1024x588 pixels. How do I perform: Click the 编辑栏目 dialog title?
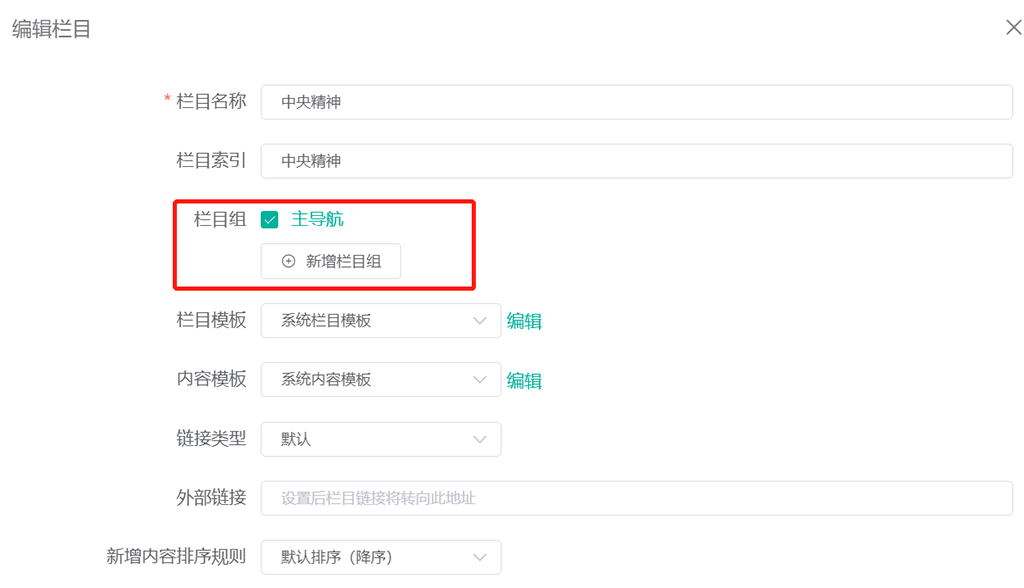click(51, 28)
